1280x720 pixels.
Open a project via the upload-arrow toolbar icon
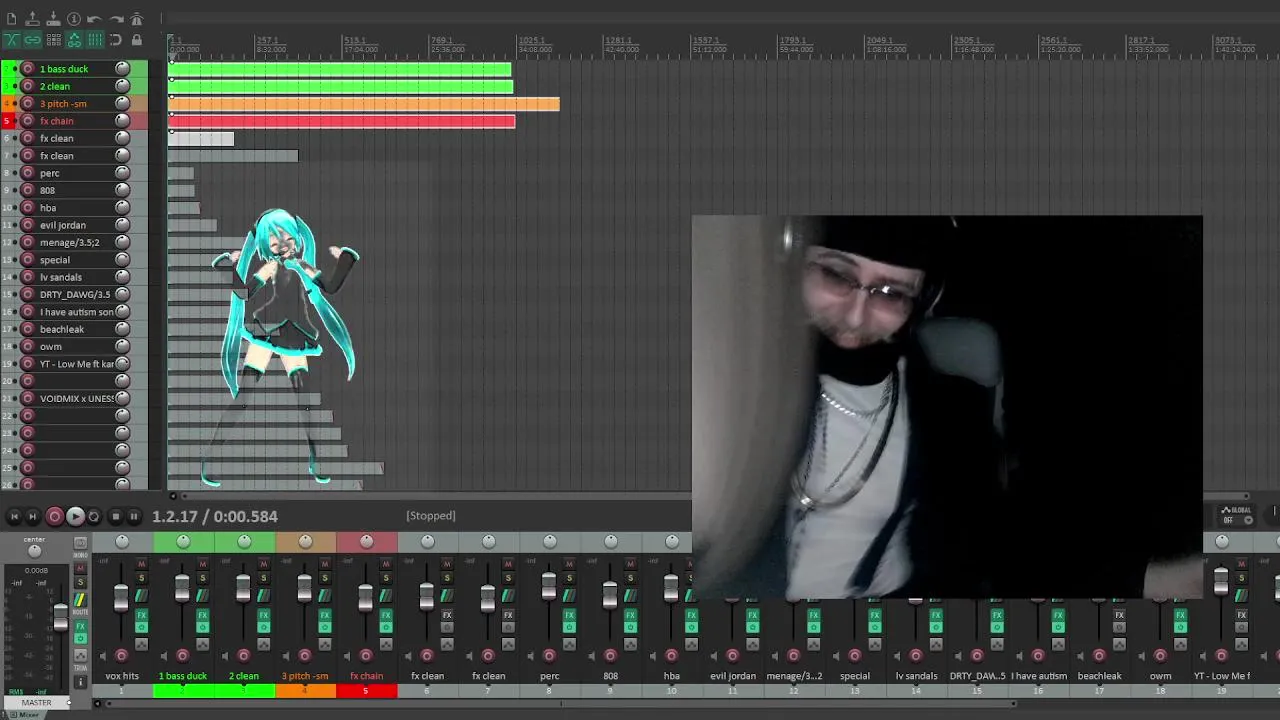(x=32, y=19)
